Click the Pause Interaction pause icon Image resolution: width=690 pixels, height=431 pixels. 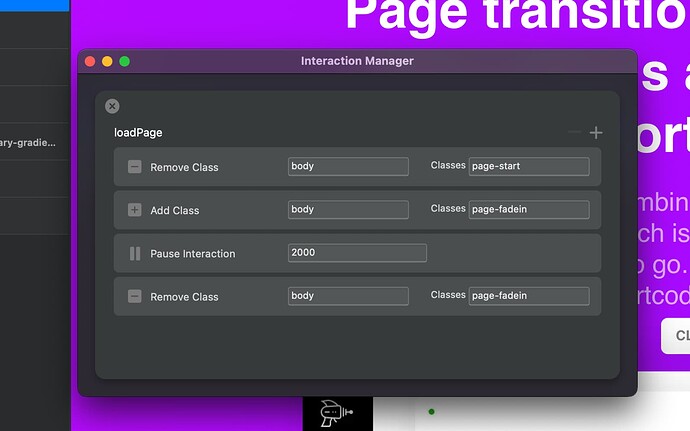click(135, 254)
